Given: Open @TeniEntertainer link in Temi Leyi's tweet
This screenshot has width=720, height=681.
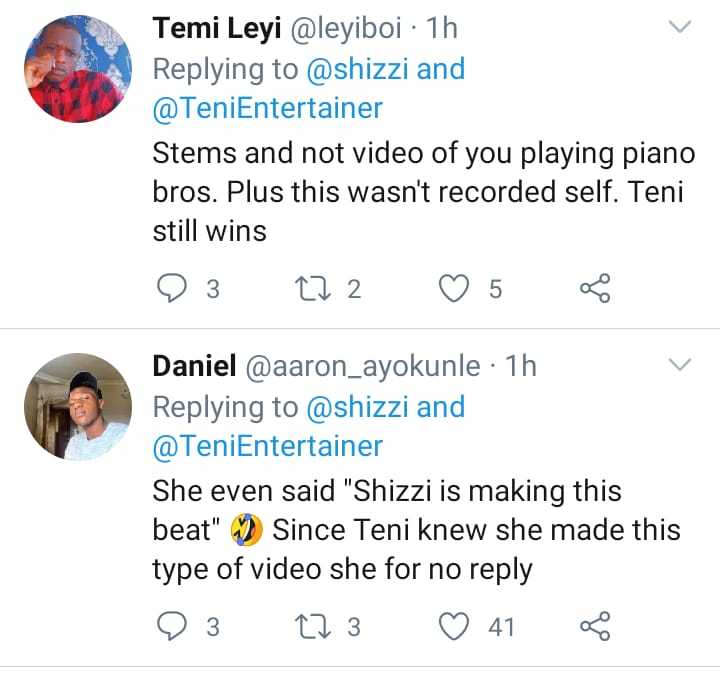Looking at the screenshot, I should pos(267,107).
